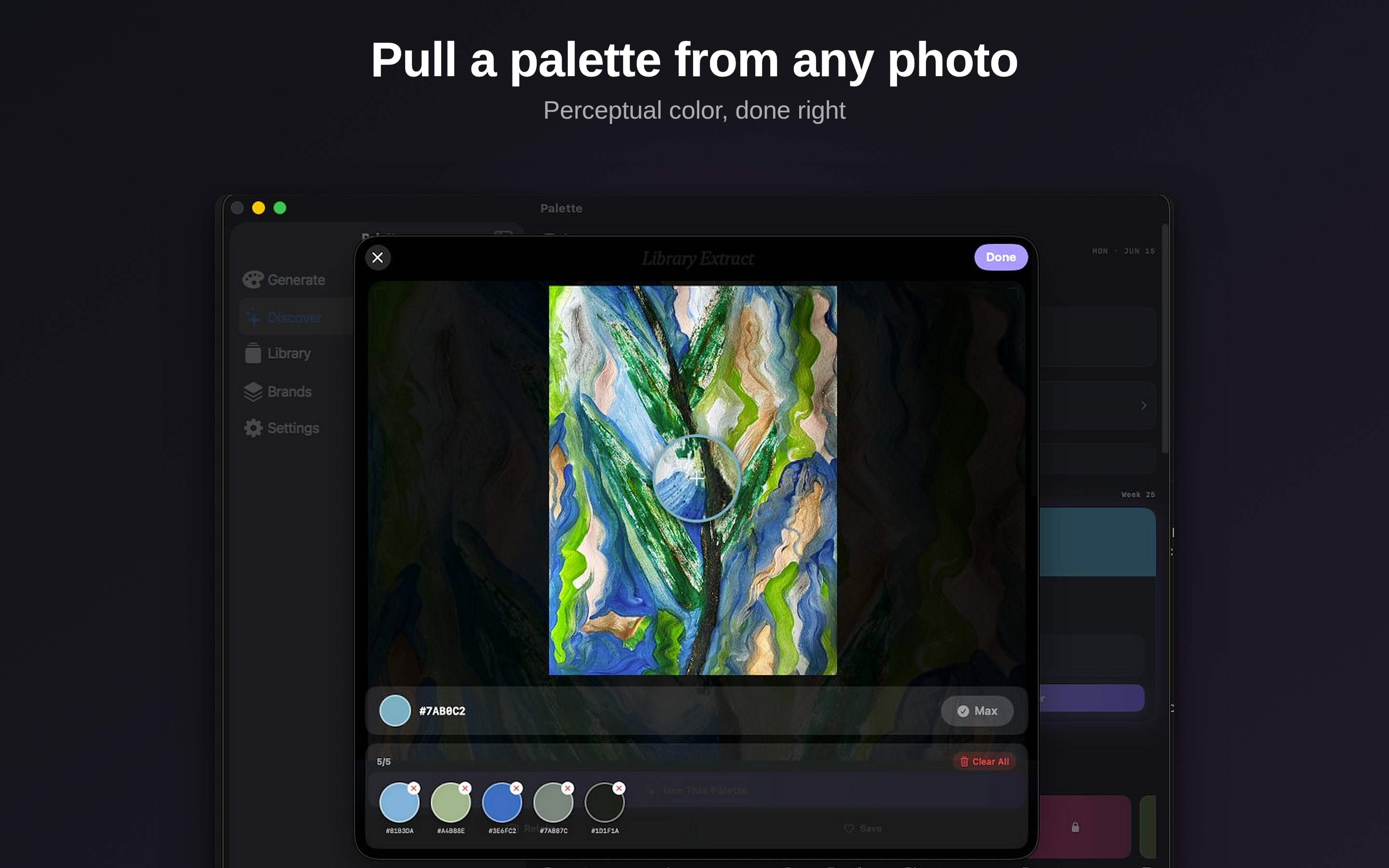The height and width of the screenshot is (868, 1389).
Task: Click the Week 25 label
Action: click(1138, 494)
